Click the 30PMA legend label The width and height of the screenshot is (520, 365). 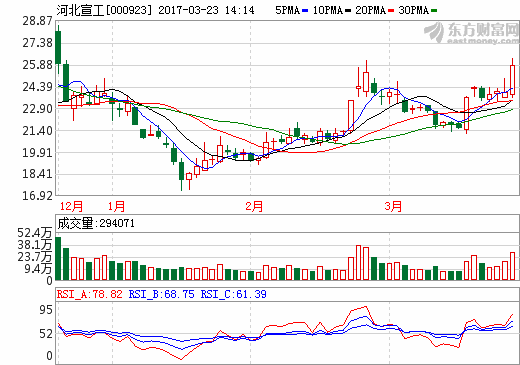coord(413,10)
